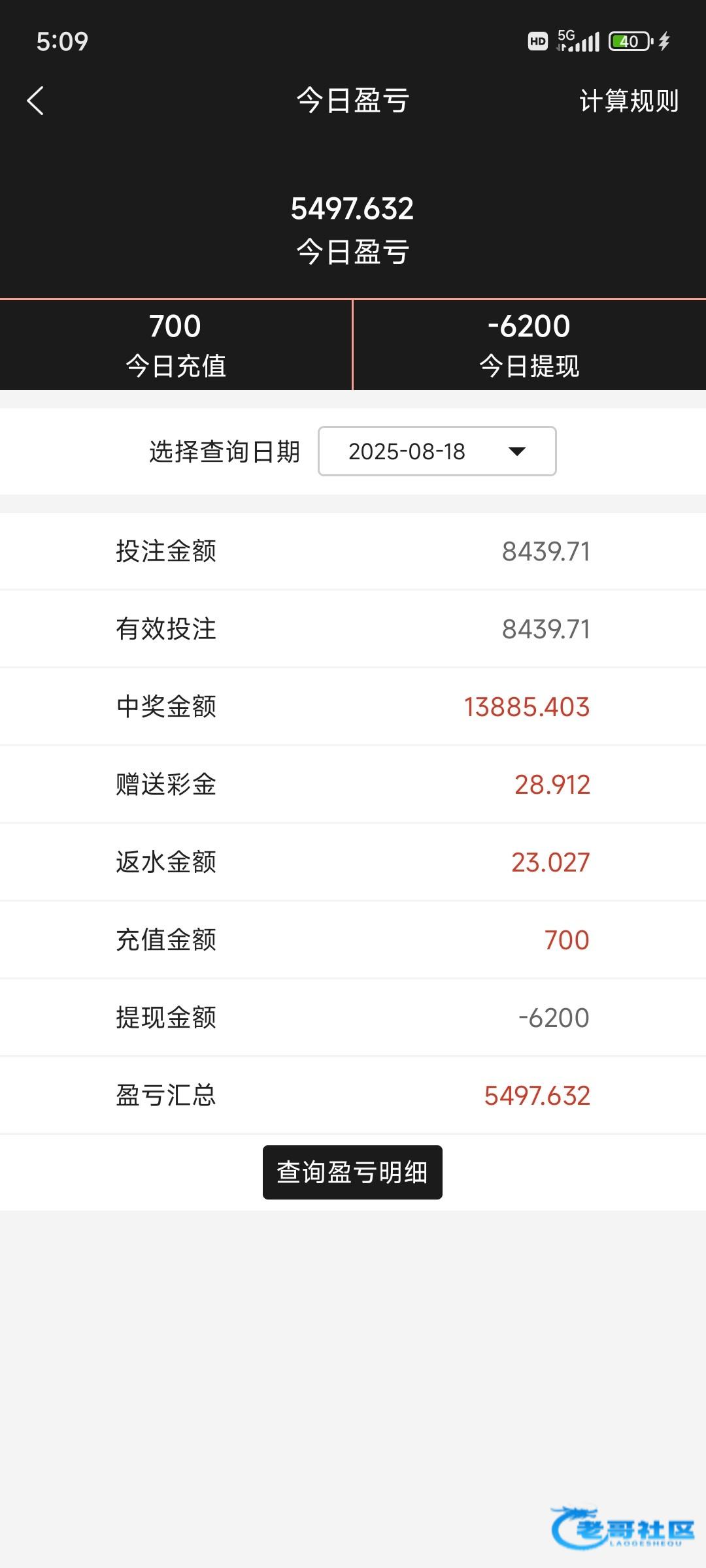Tap the back arrow icon

pyautogui.click(x=35, y=101)
